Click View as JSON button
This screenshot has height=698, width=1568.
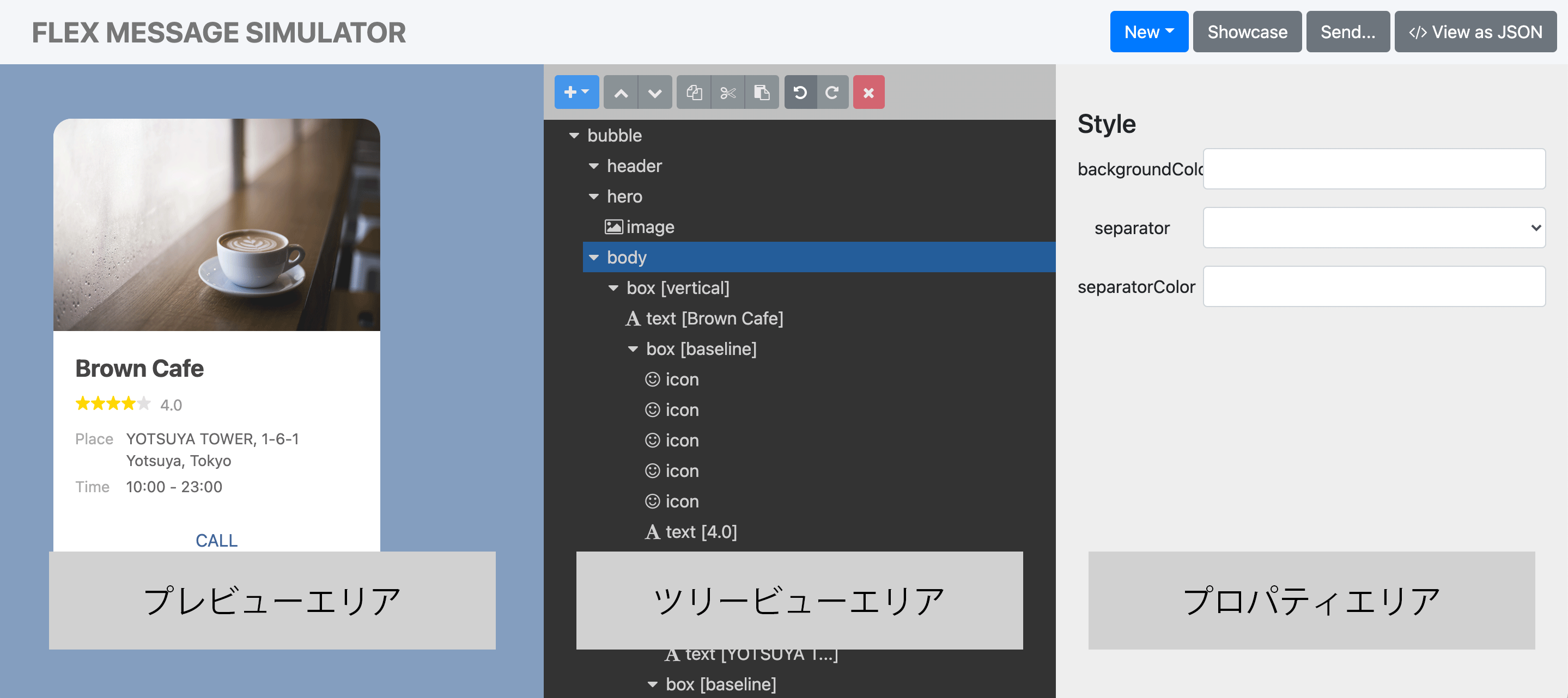[1475, 32]
